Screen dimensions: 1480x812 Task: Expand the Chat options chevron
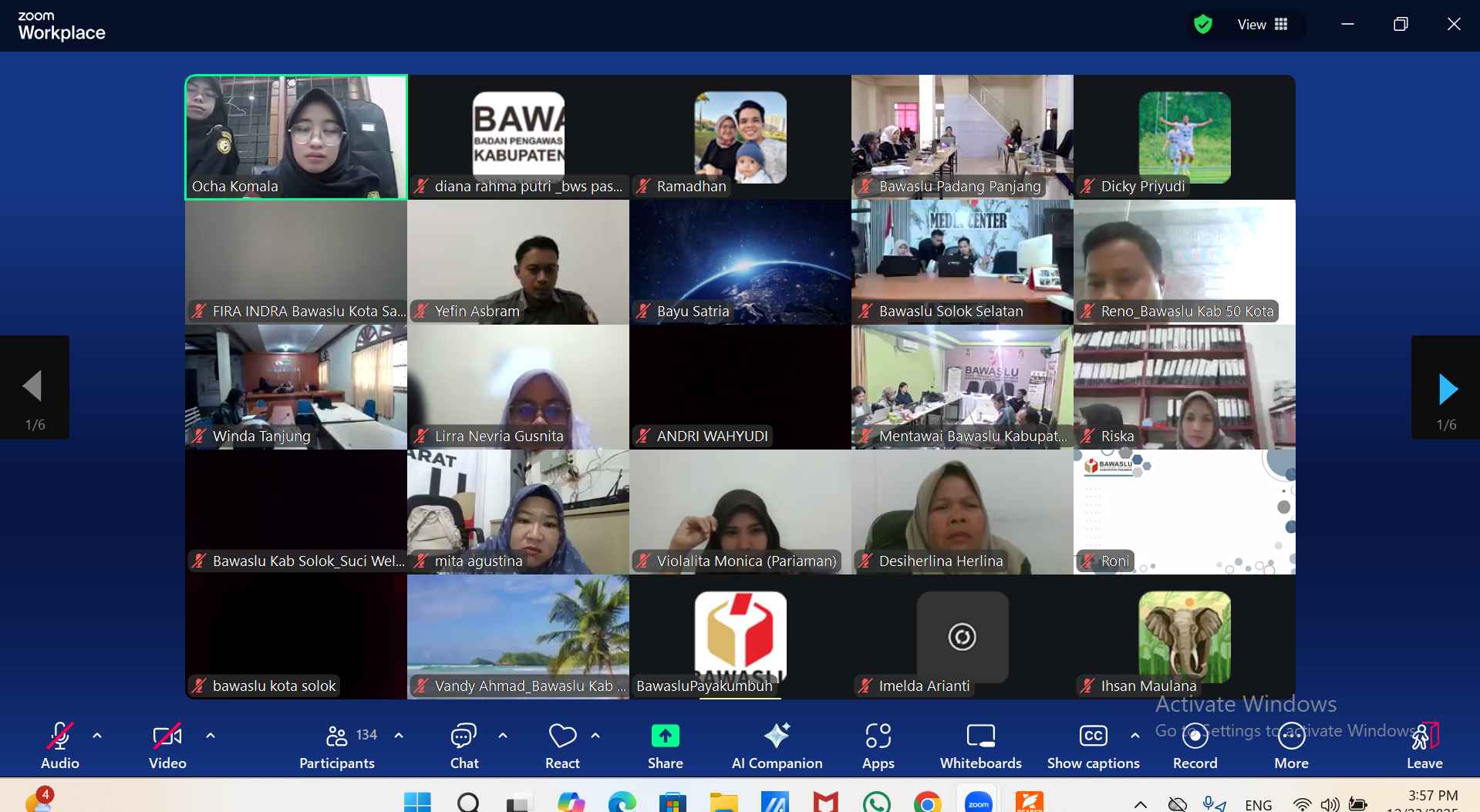[x=503, y=736]
